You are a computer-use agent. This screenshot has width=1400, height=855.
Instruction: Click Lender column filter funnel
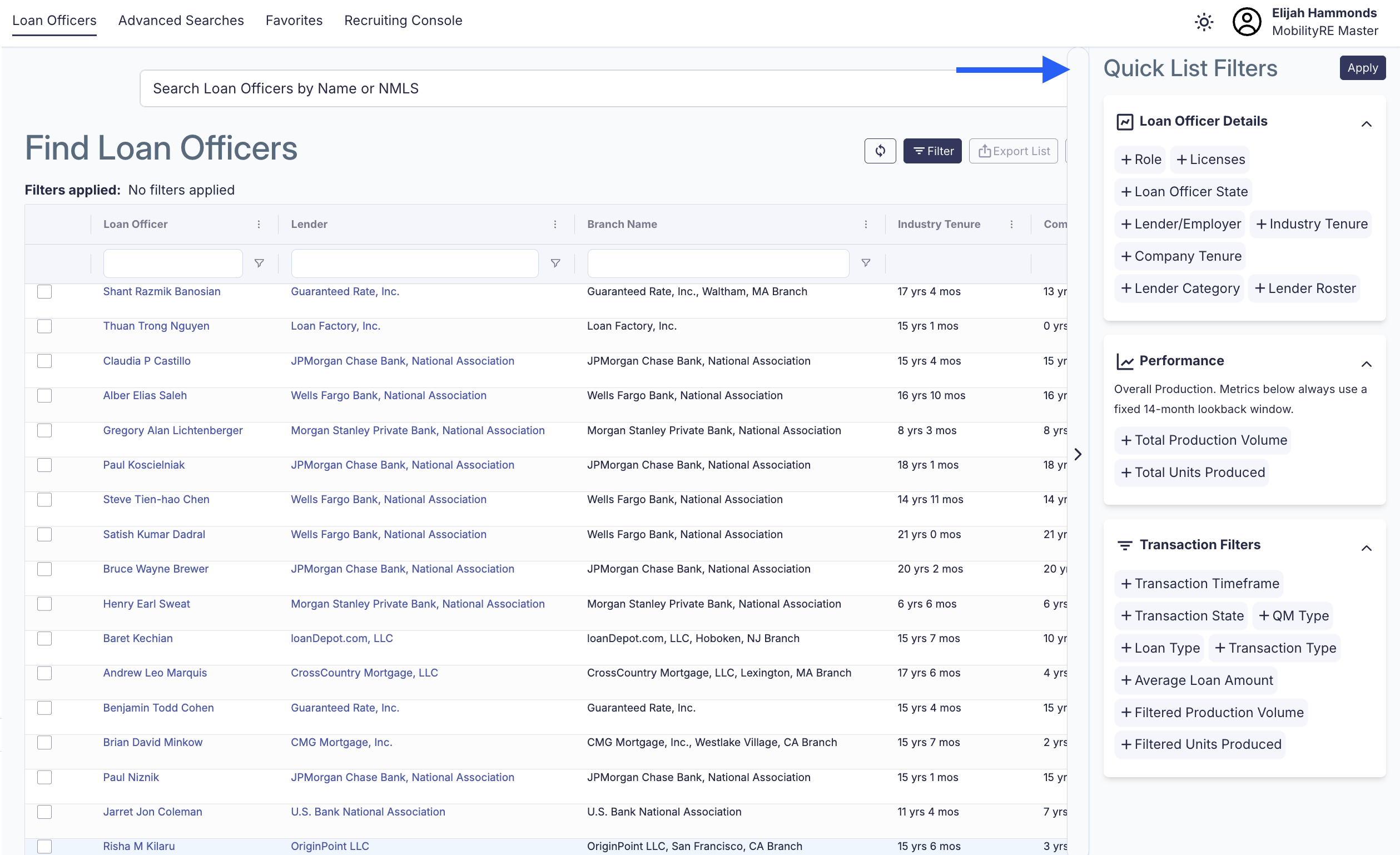point(555,263)
